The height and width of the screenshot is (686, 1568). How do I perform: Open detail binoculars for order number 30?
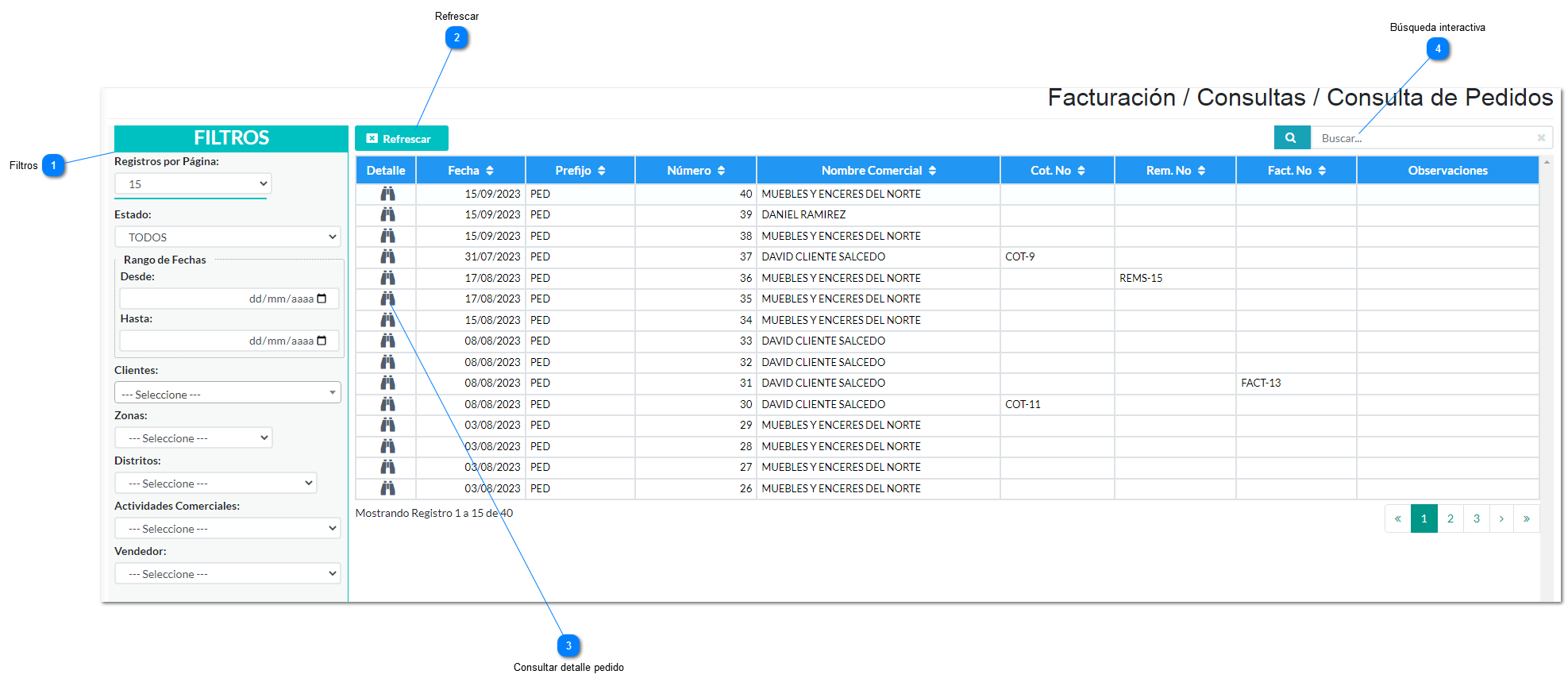coord(387,404)
